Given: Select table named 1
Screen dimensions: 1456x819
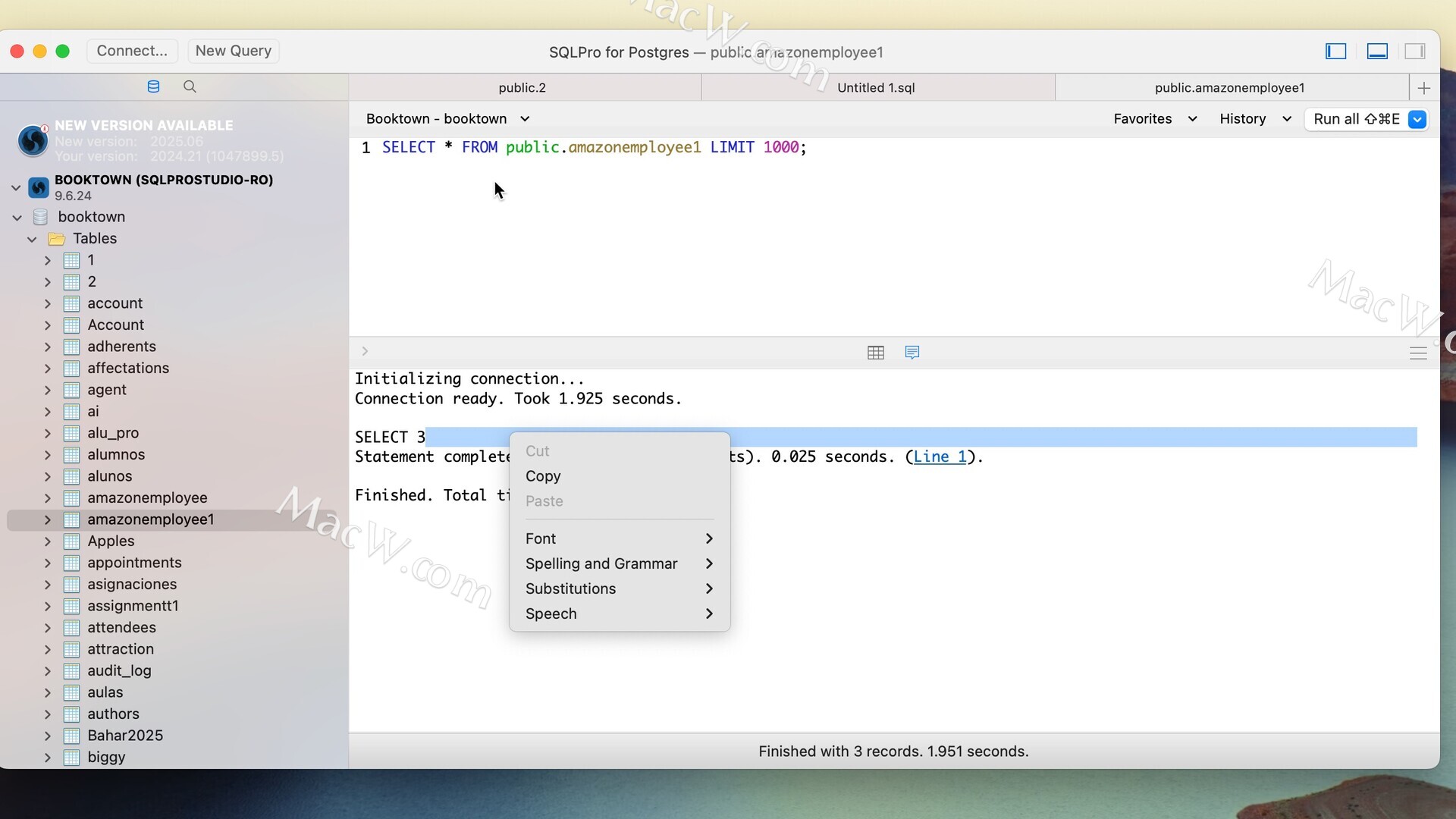Looking at the screenshot, I should point(91,260).
